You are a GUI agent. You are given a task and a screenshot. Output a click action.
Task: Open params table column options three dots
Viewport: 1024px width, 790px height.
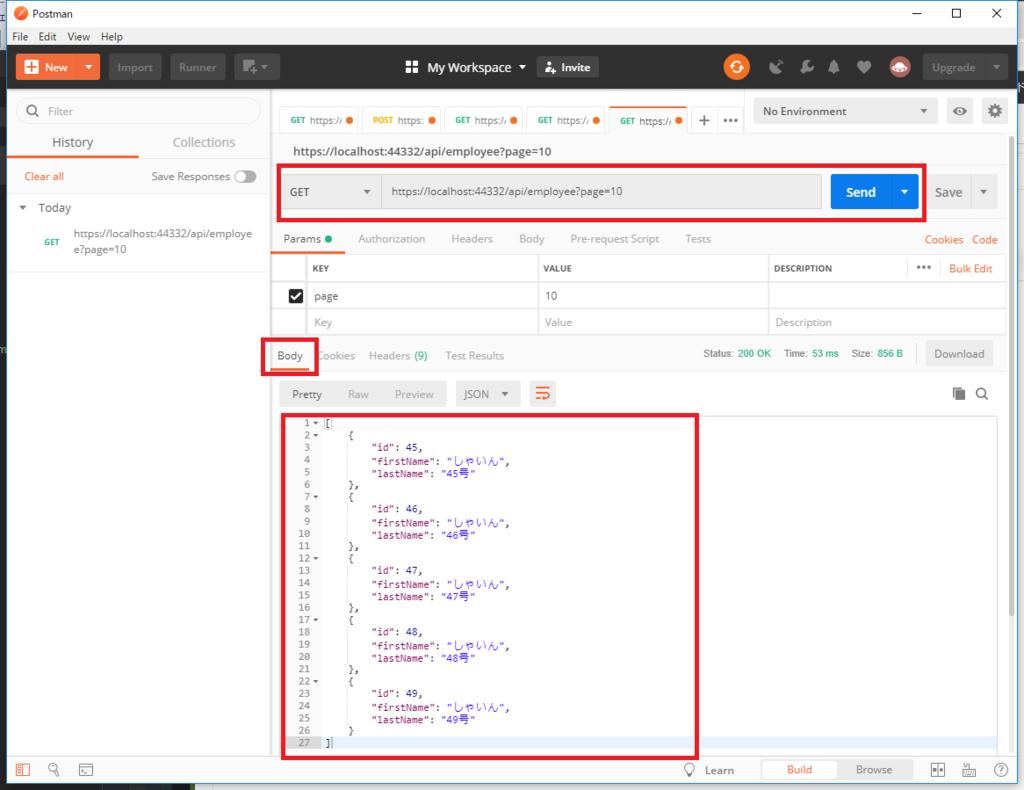point(923,268)
